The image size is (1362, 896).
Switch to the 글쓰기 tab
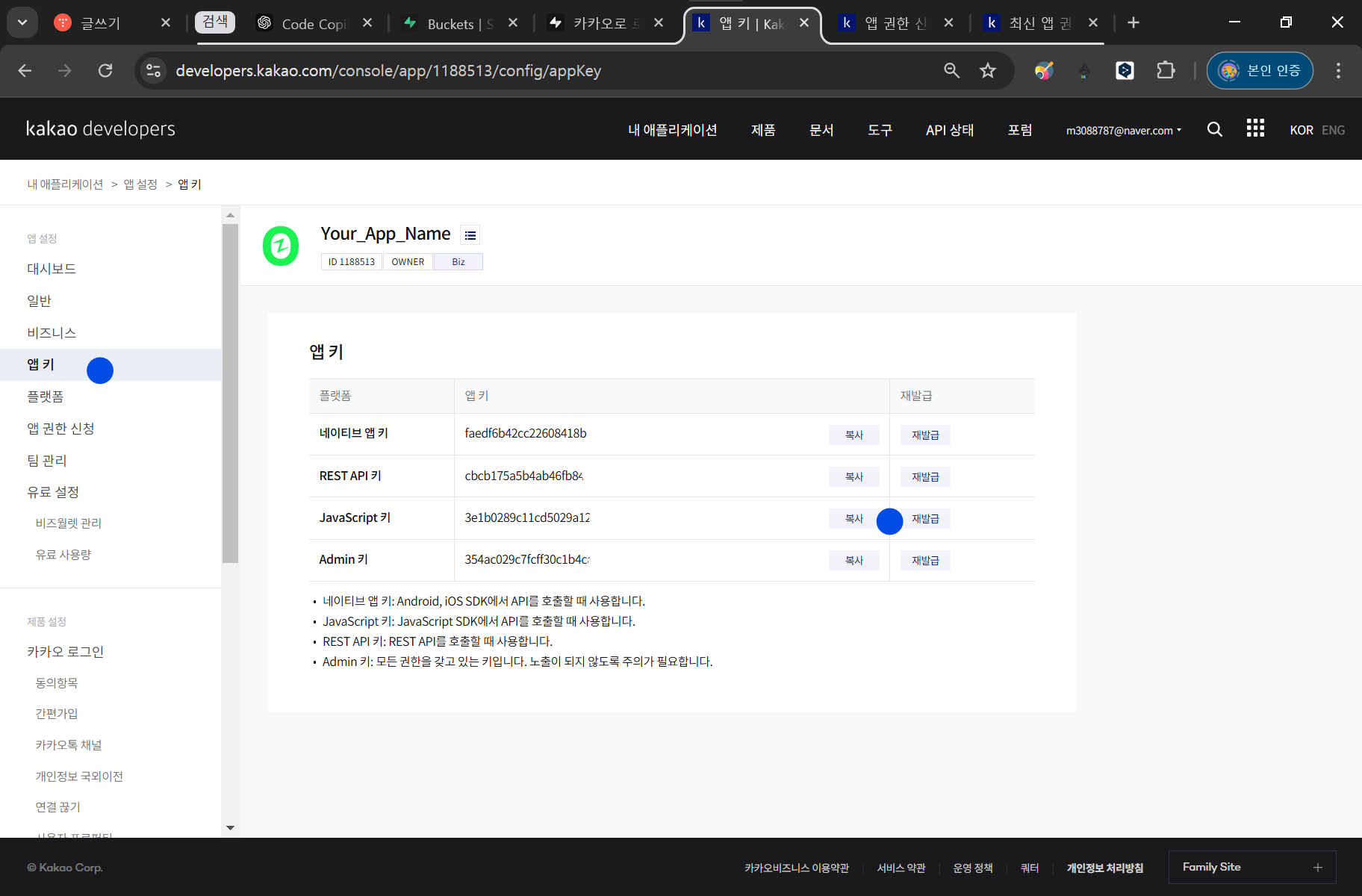[x=101, y=23]
